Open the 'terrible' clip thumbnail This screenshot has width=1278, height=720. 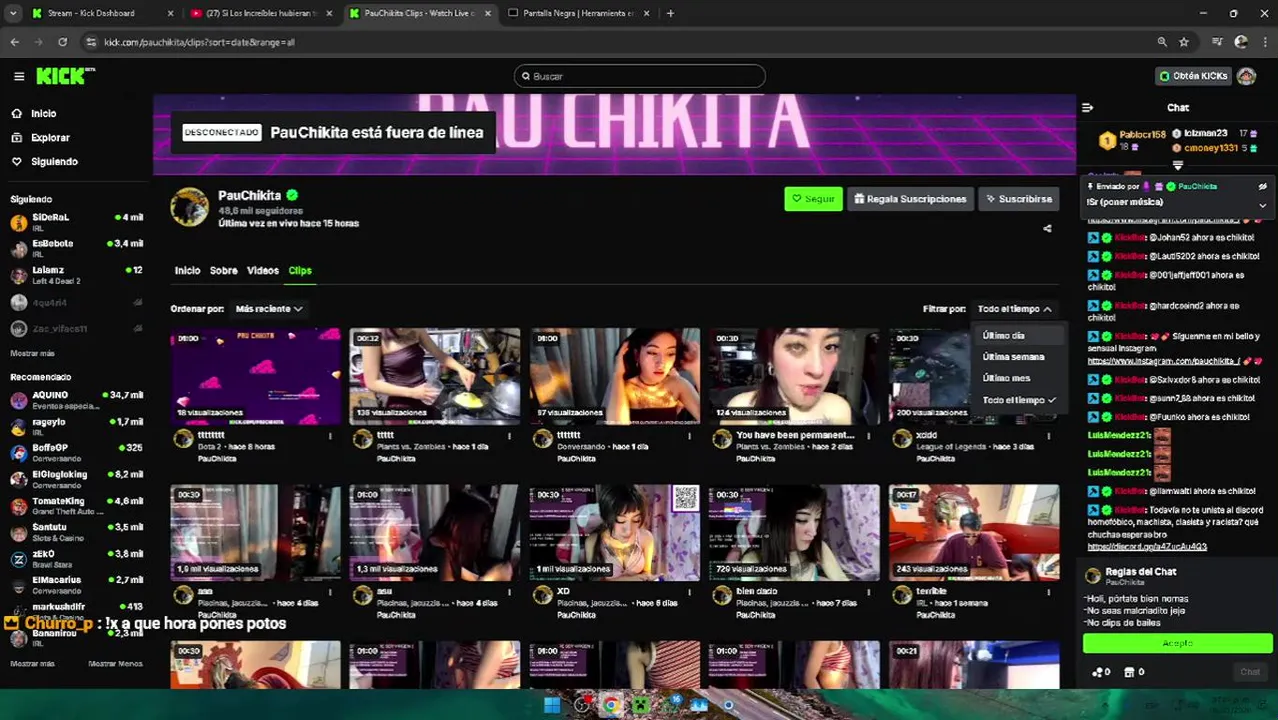coord(974,532)
